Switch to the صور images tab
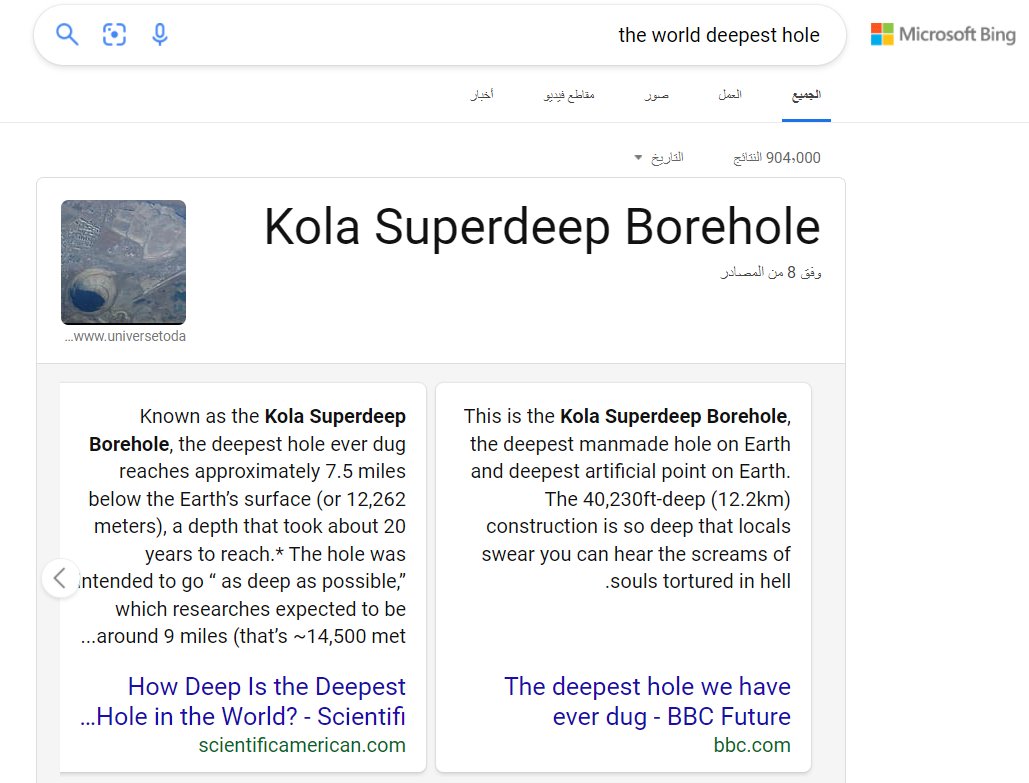Viewport: 1029px width, 783px height. tap(656, 95)
